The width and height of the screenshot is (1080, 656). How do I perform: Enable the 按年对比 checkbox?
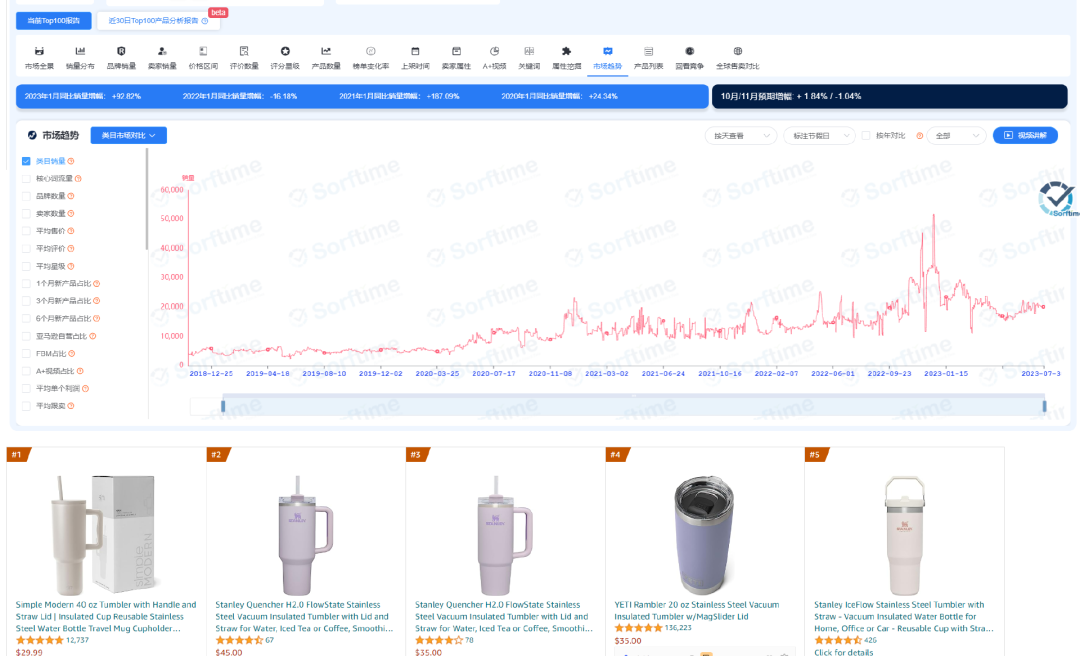coord(866,136)
